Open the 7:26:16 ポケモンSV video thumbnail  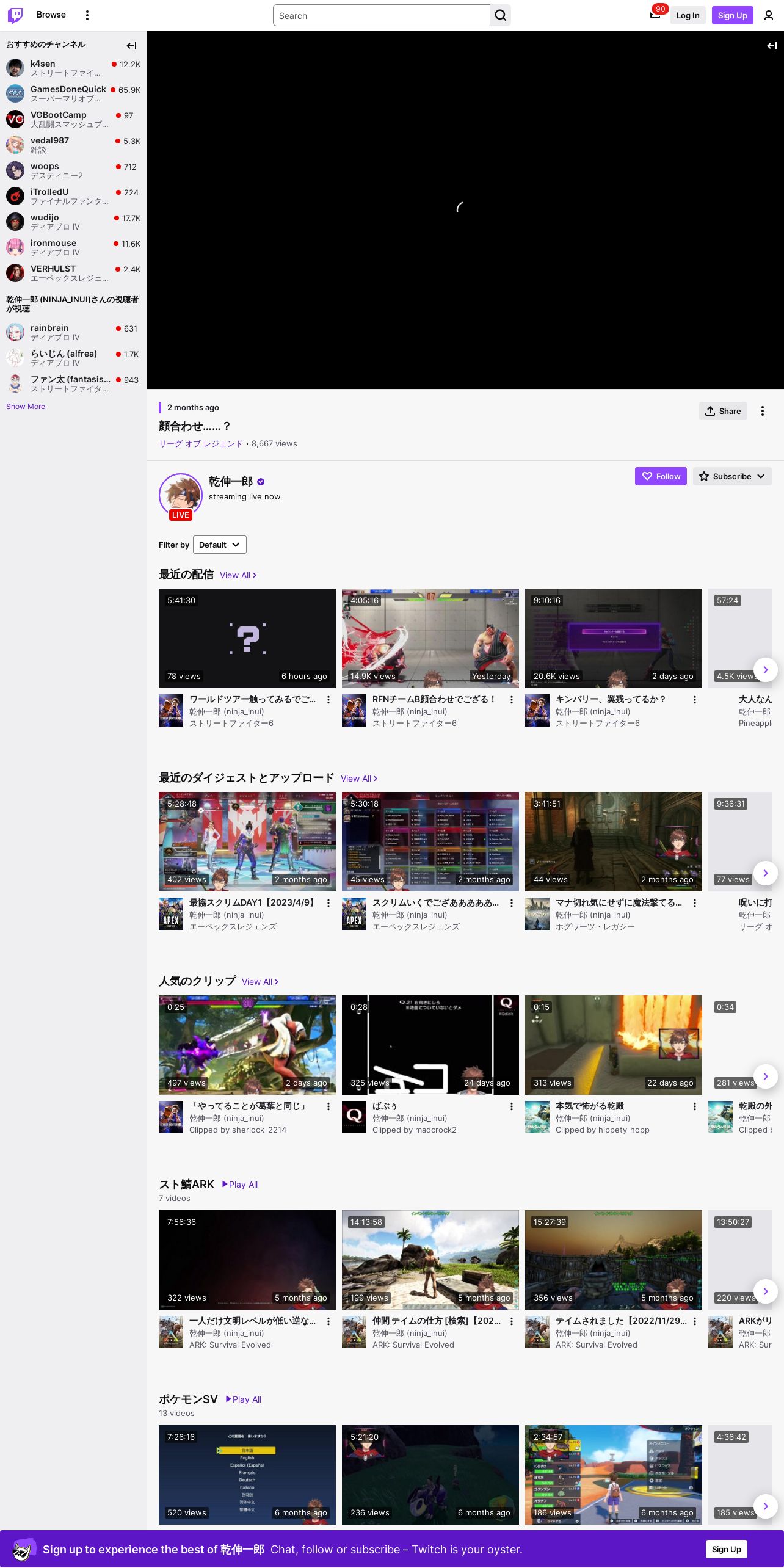click(247, 1475)
